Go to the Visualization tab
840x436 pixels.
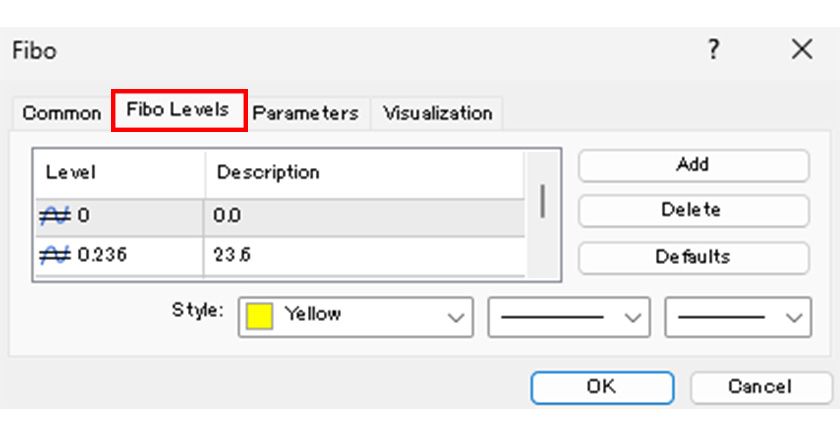pos(438,113)
